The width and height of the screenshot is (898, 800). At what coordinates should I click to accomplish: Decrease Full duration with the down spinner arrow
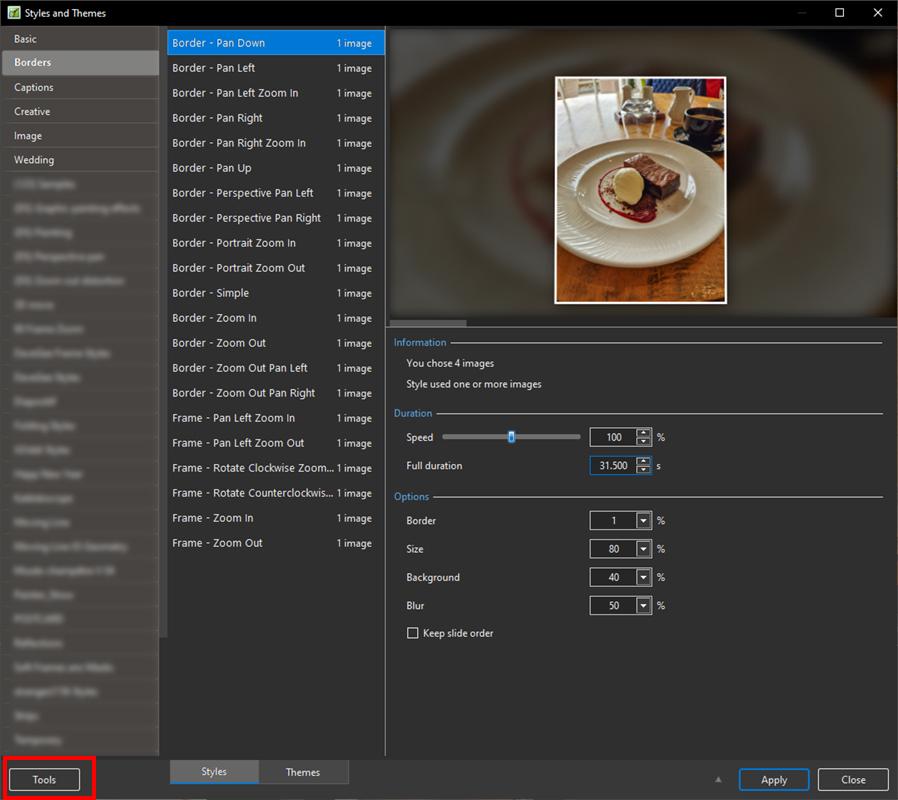point(644,471)
